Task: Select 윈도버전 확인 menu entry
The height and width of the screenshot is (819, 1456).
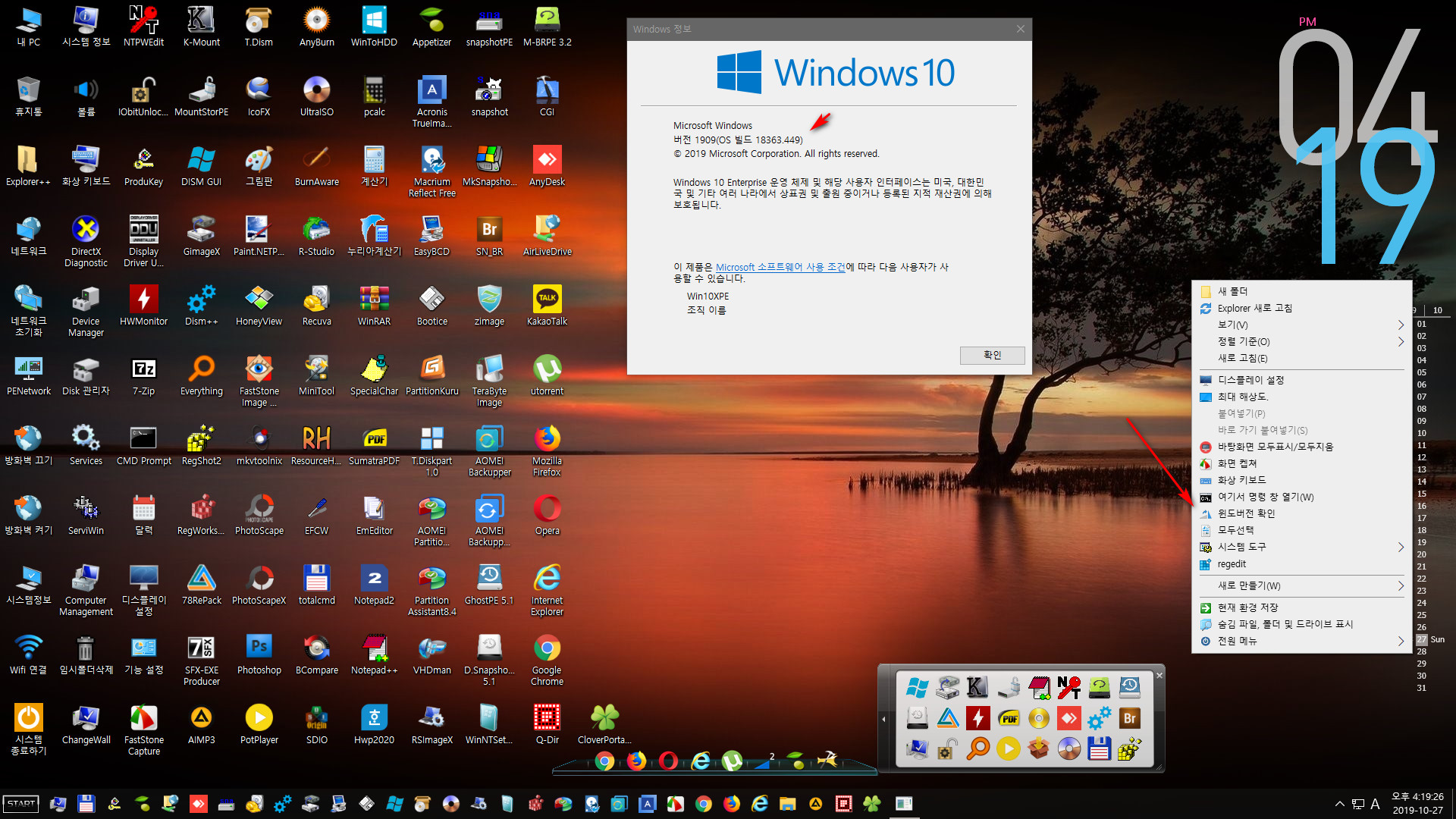Action: coord(1301,513)
